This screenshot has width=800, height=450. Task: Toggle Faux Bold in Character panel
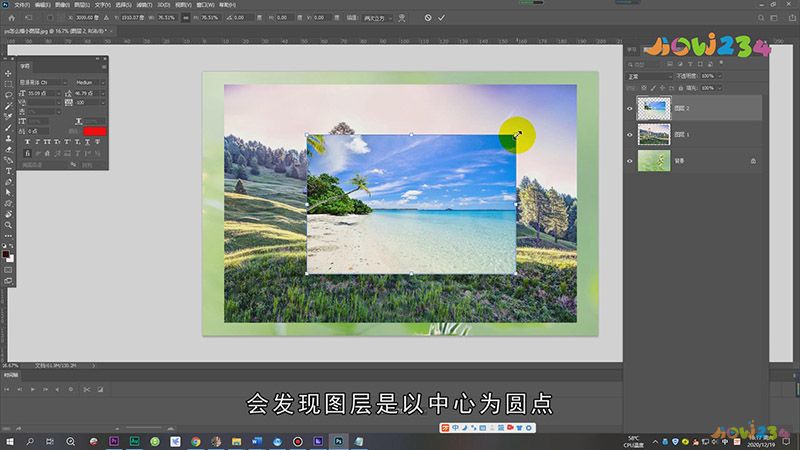(28, 142)
